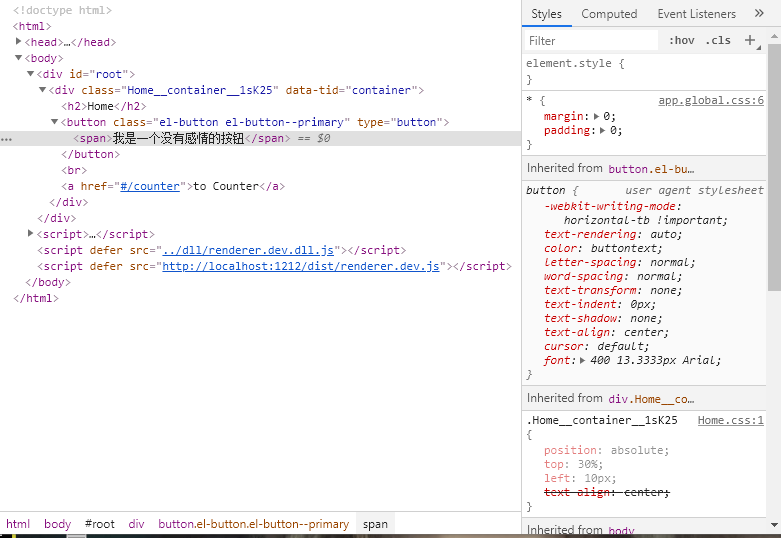
Task: Toggle the :hov element state panel
Action: [x=681, y=40]
